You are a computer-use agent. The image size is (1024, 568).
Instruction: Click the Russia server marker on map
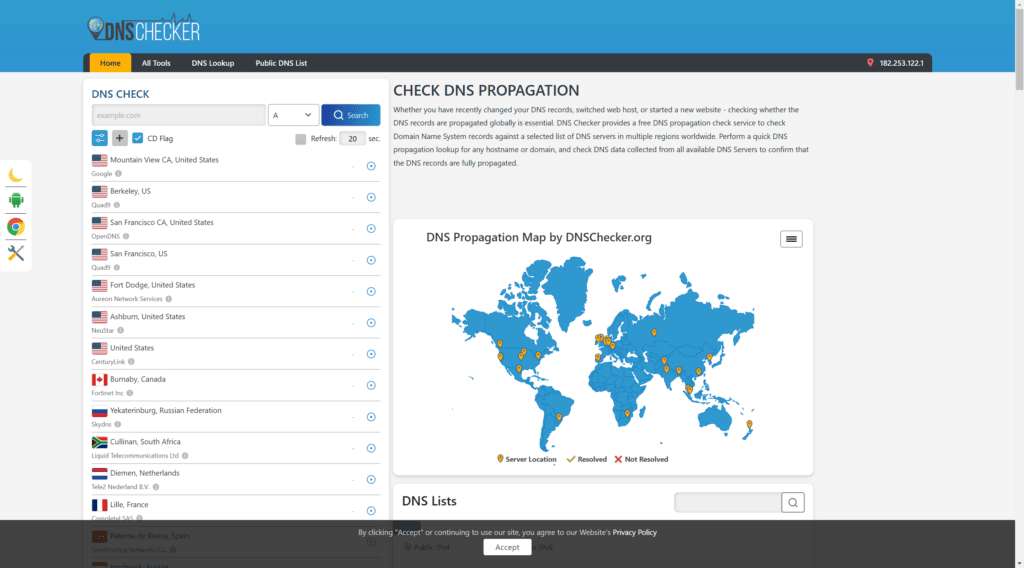click(x=654, y=332)
